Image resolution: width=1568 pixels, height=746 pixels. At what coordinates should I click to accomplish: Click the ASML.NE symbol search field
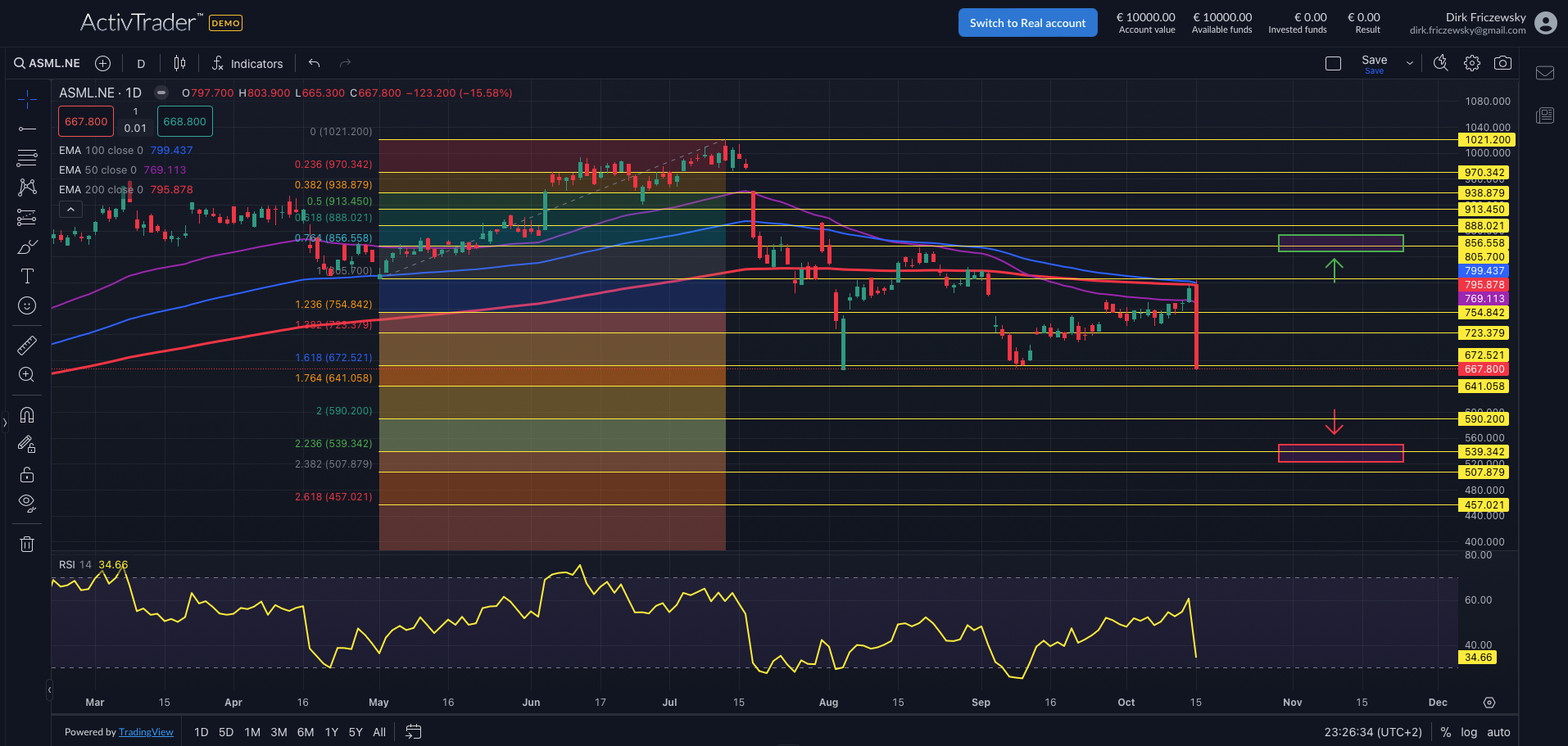(48, 63)
